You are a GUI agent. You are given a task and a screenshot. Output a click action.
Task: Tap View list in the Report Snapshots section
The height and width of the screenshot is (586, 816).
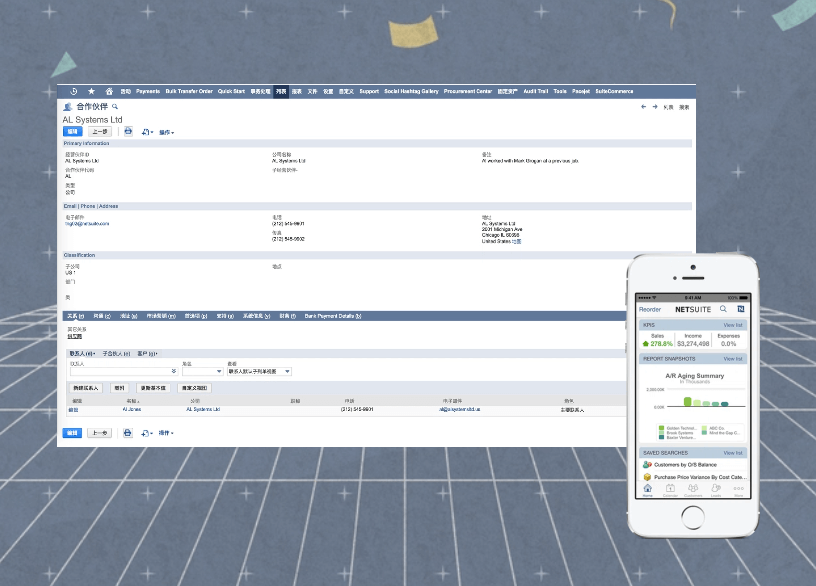[733, 359]
